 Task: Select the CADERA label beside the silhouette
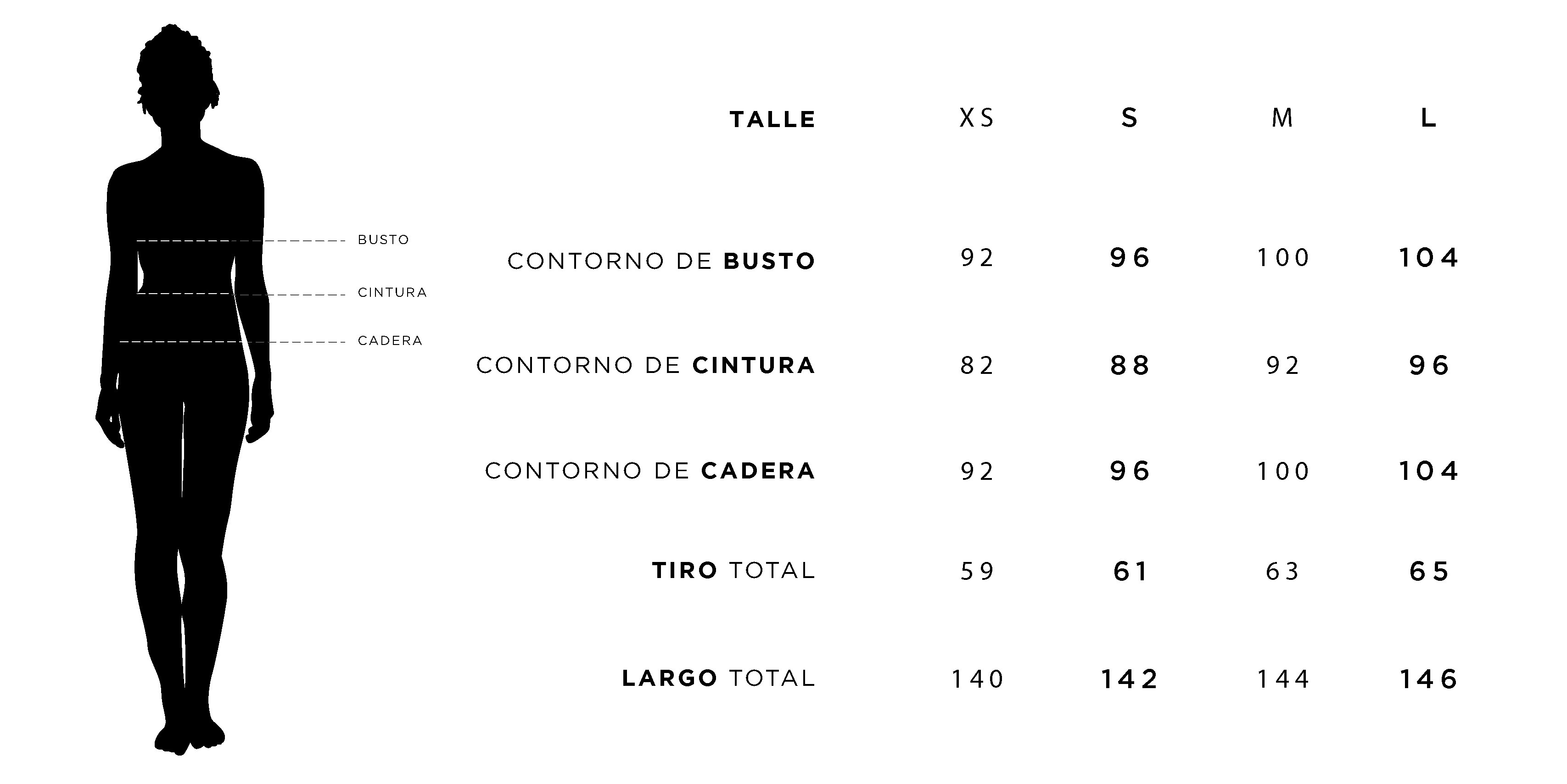[390, 340]
